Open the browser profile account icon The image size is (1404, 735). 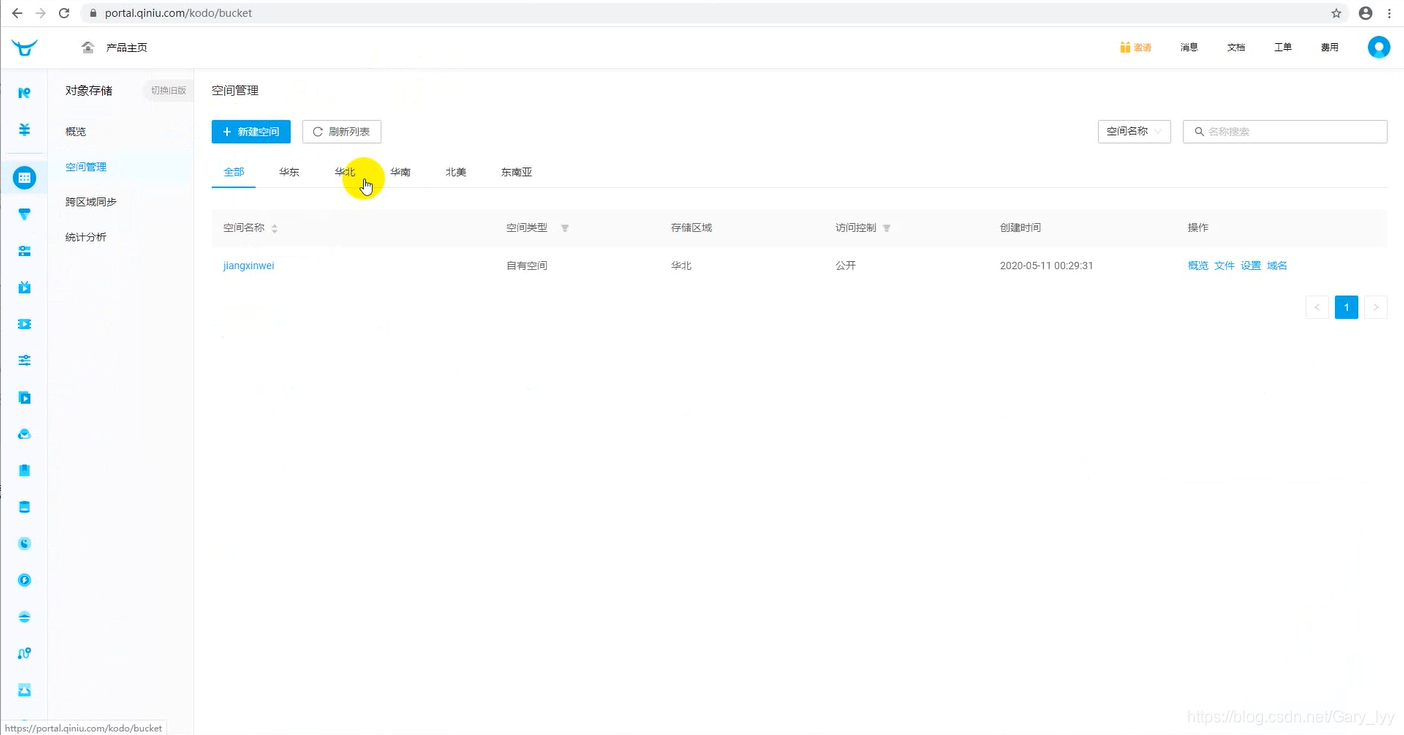[x=1365, y=13]
